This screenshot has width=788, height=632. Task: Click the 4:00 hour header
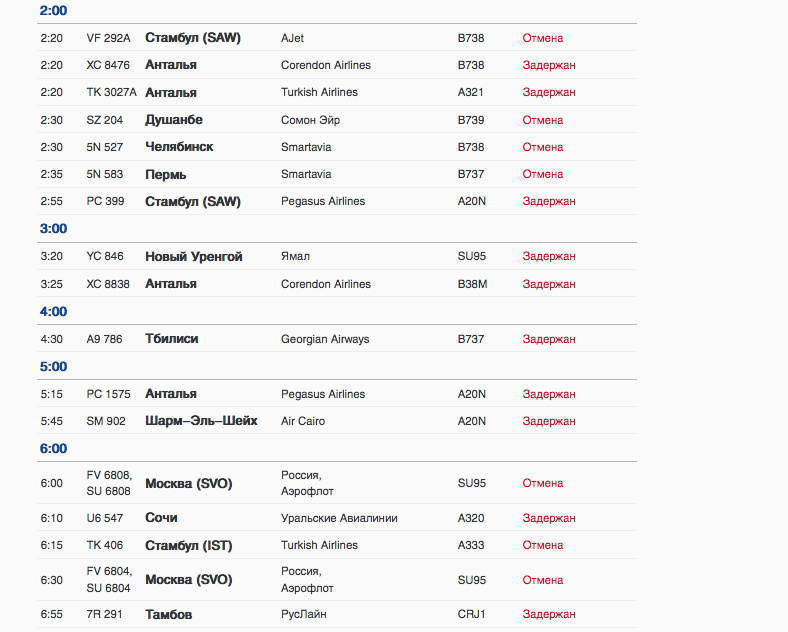coord(53,311)
